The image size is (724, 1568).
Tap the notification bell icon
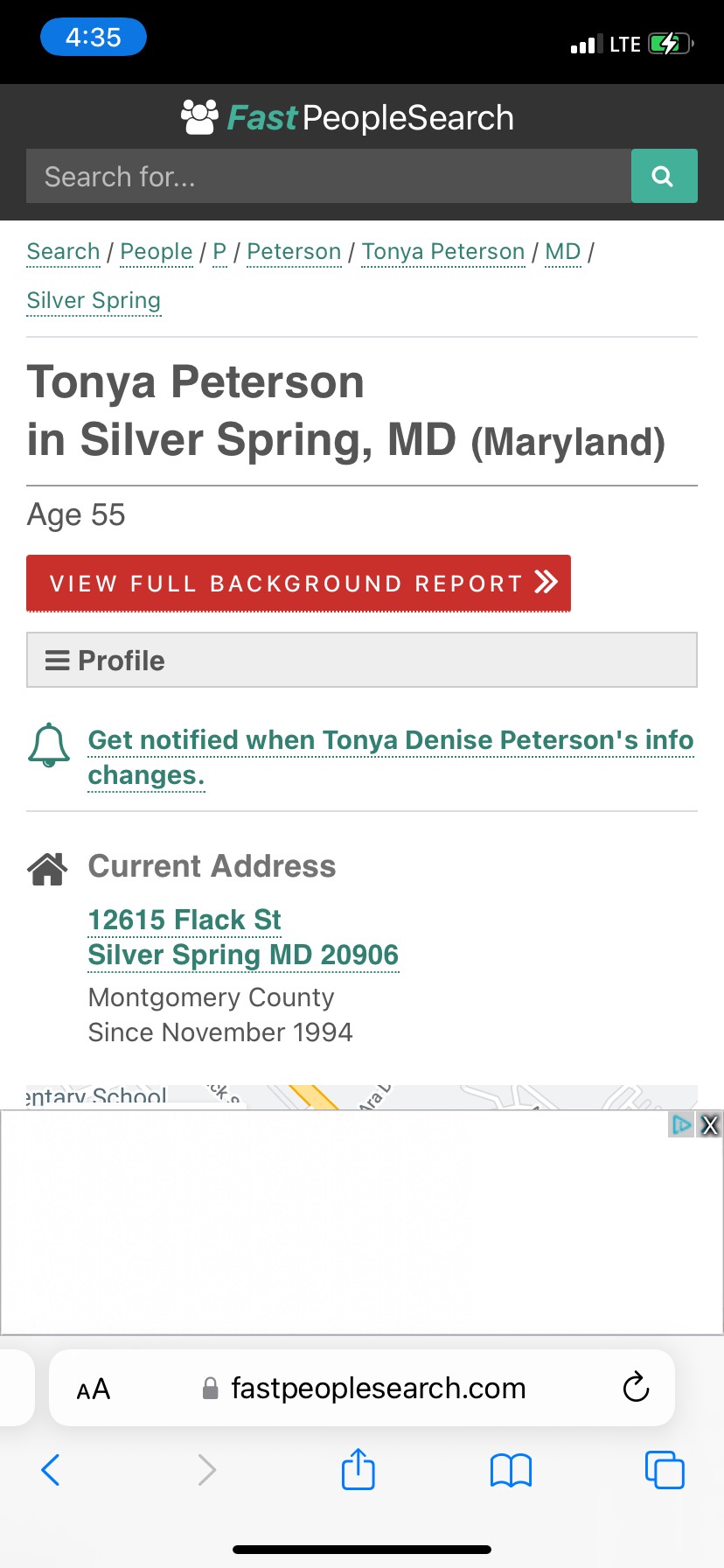click(x=49, y=745)
